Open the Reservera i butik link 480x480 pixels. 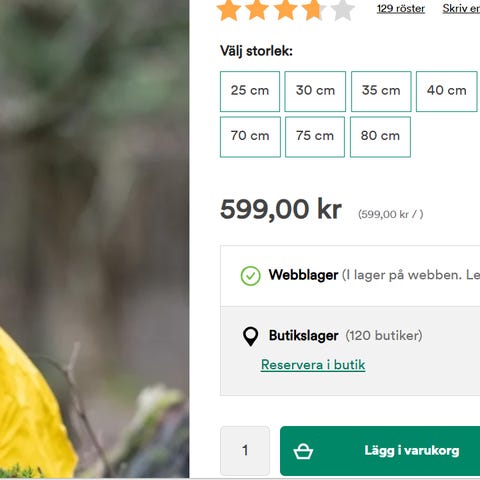click(313, 365)
